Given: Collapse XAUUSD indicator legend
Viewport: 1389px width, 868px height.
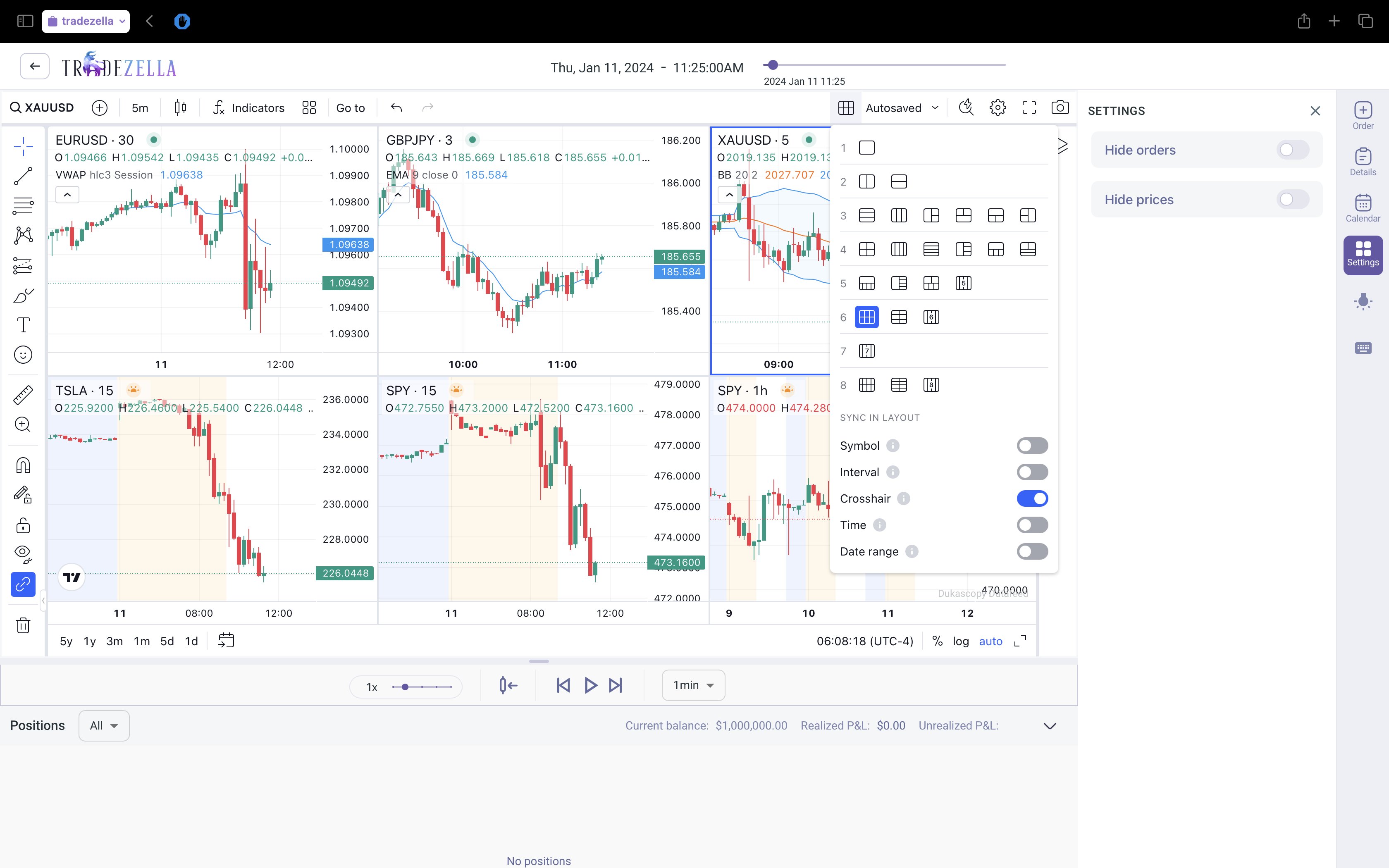Looking at the screenshot, I should [729, 195].
